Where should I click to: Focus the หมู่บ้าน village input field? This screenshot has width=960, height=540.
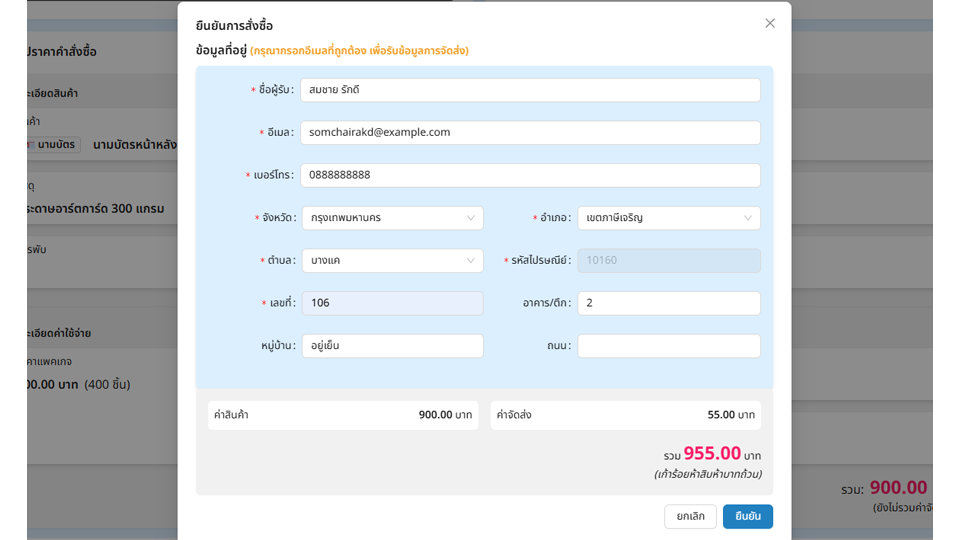pyautogui.click(x=392, y=346)
